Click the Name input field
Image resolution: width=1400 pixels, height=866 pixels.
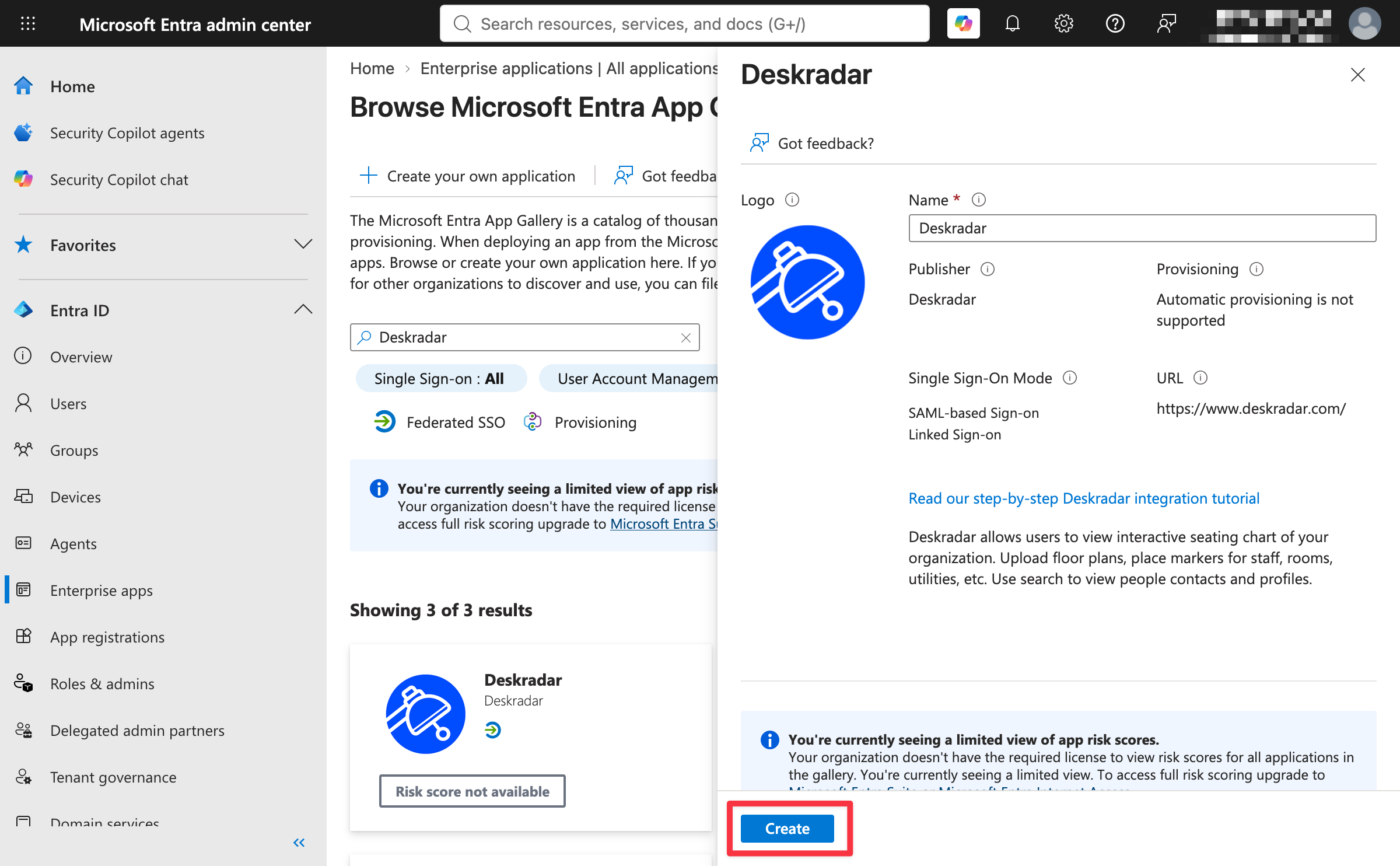1142,228
